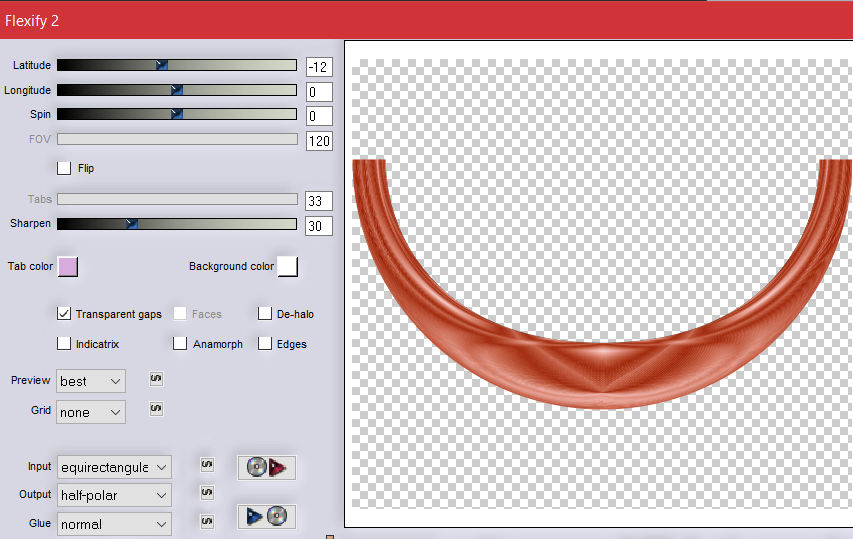
Task: Click the FOV value field showing 120
Action: click(319, 141)
